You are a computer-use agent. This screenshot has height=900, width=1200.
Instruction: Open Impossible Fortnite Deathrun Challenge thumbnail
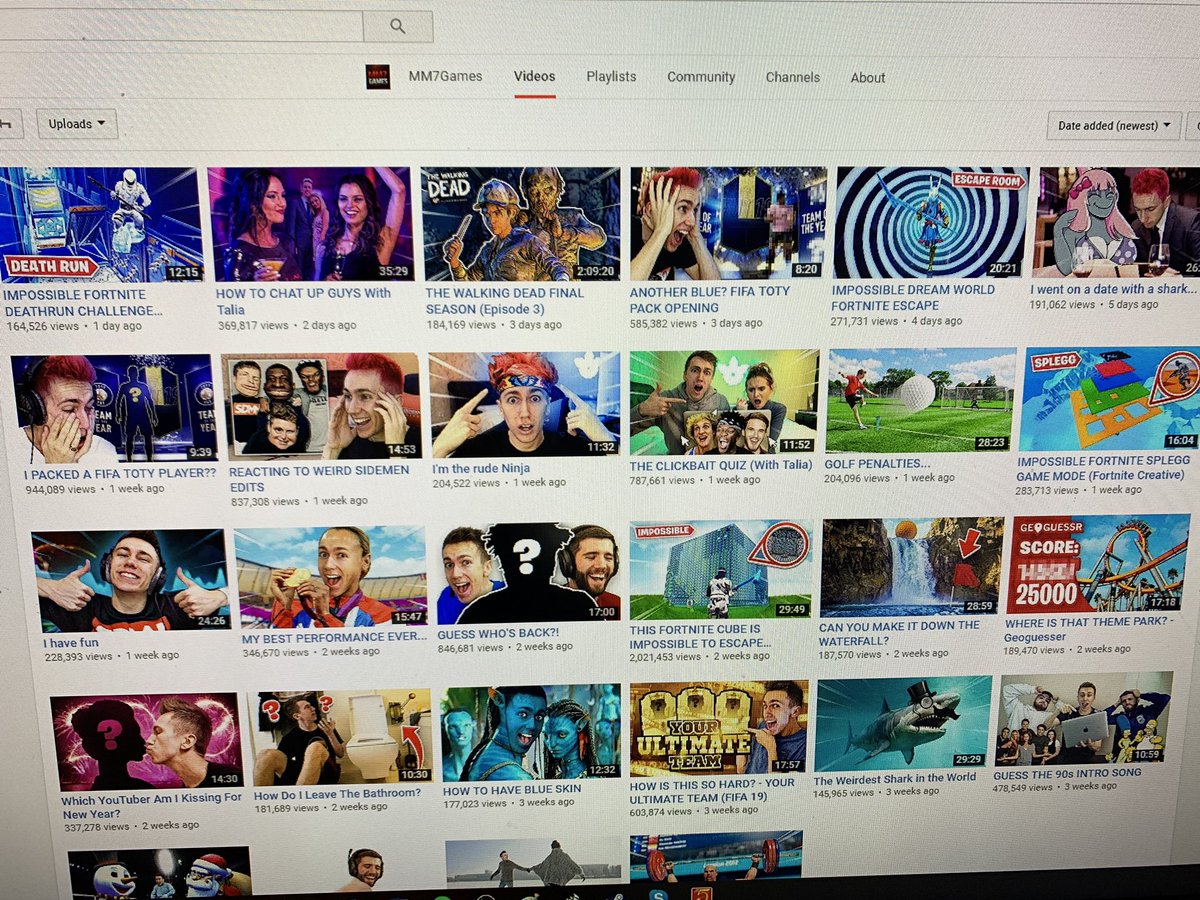point(100,225)
